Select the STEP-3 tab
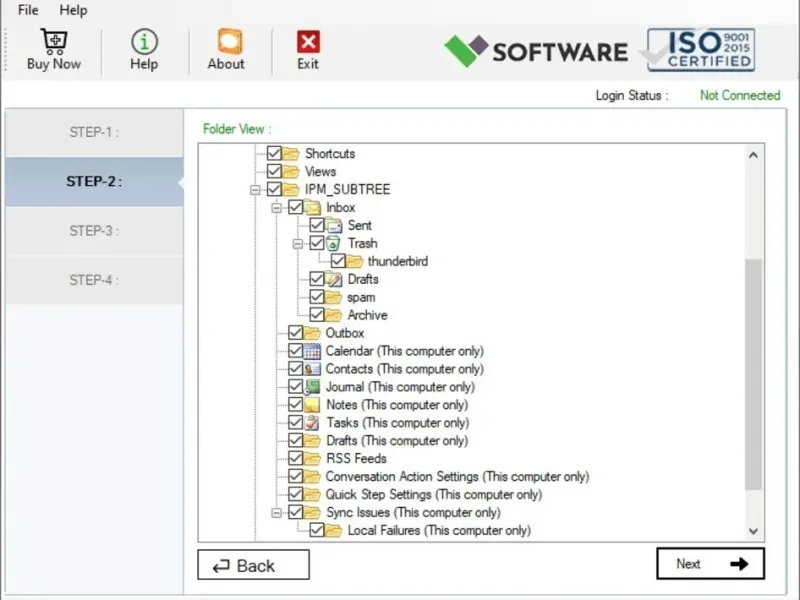800x600 pixels. point(94,231)
